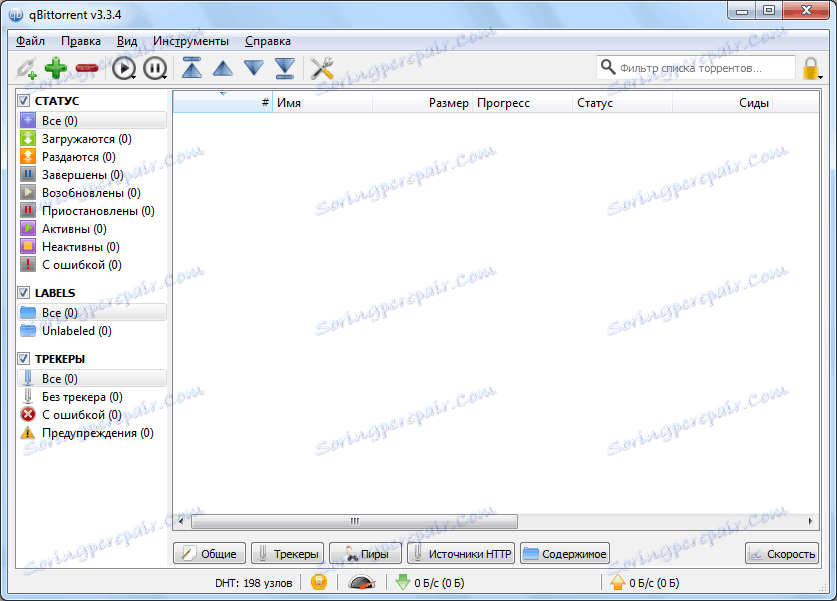Open the lock icon dropdown arrow
The width and height of the screenshot is (837, 601).
820,77
